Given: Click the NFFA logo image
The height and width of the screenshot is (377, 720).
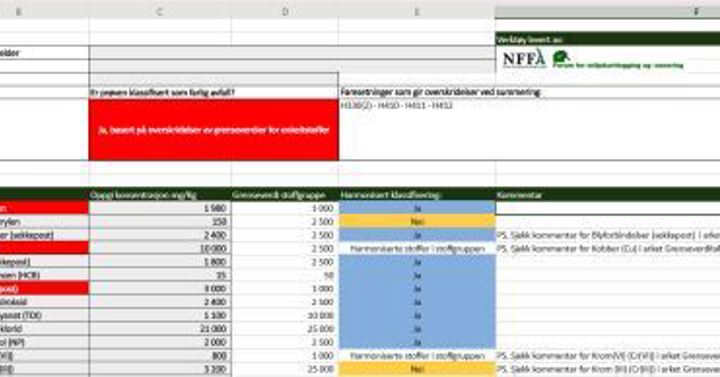Looking at the screenshot, I should (524, 59).
